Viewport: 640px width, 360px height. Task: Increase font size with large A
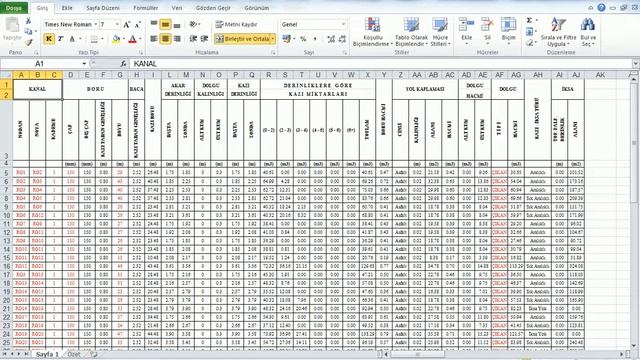pyautogui.click(x=127, y=24)
